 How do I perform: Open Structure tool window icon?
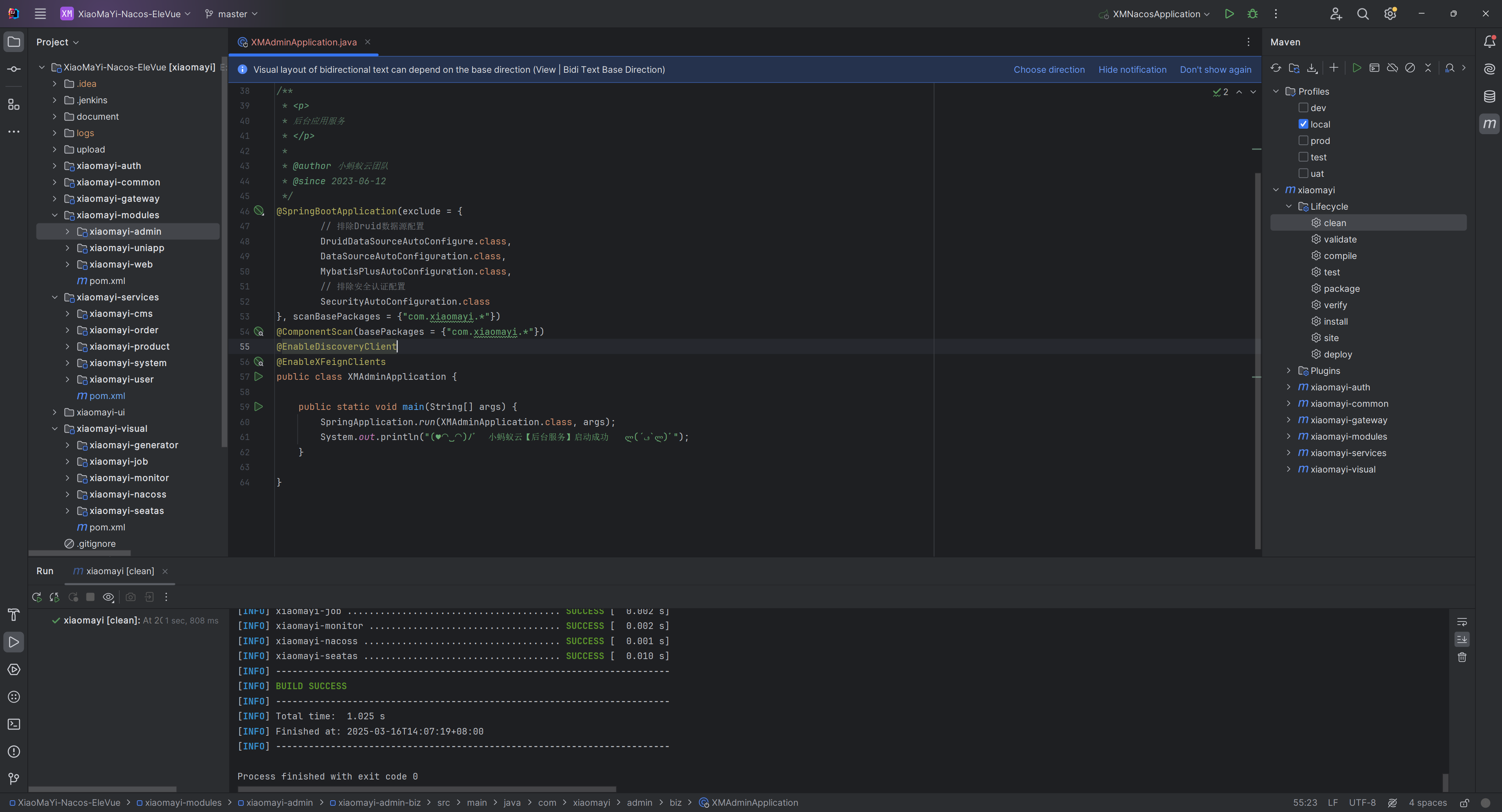[14, 105]
